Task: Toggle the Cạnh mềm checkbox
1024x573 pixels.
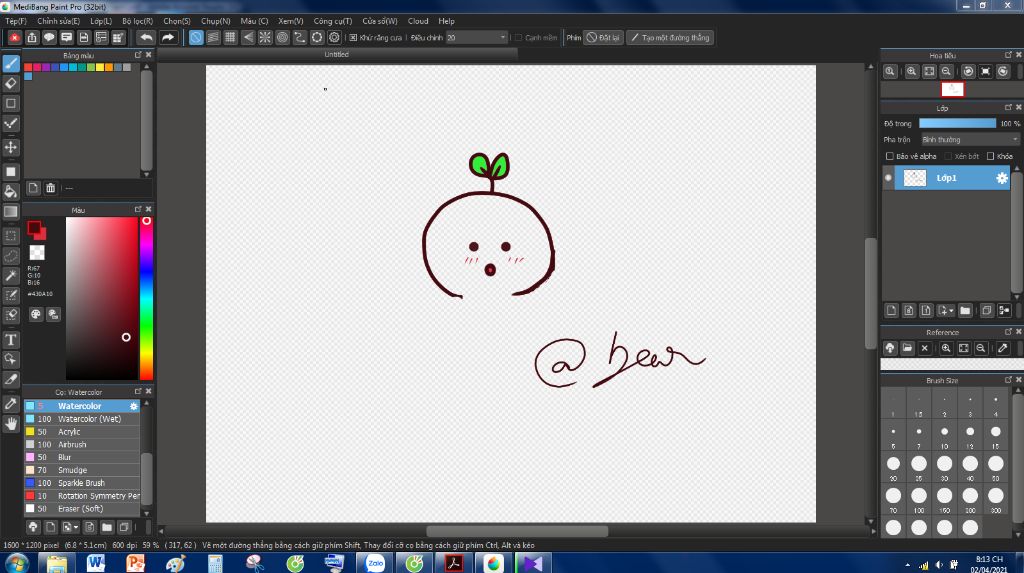Action: tap(519, 38)
